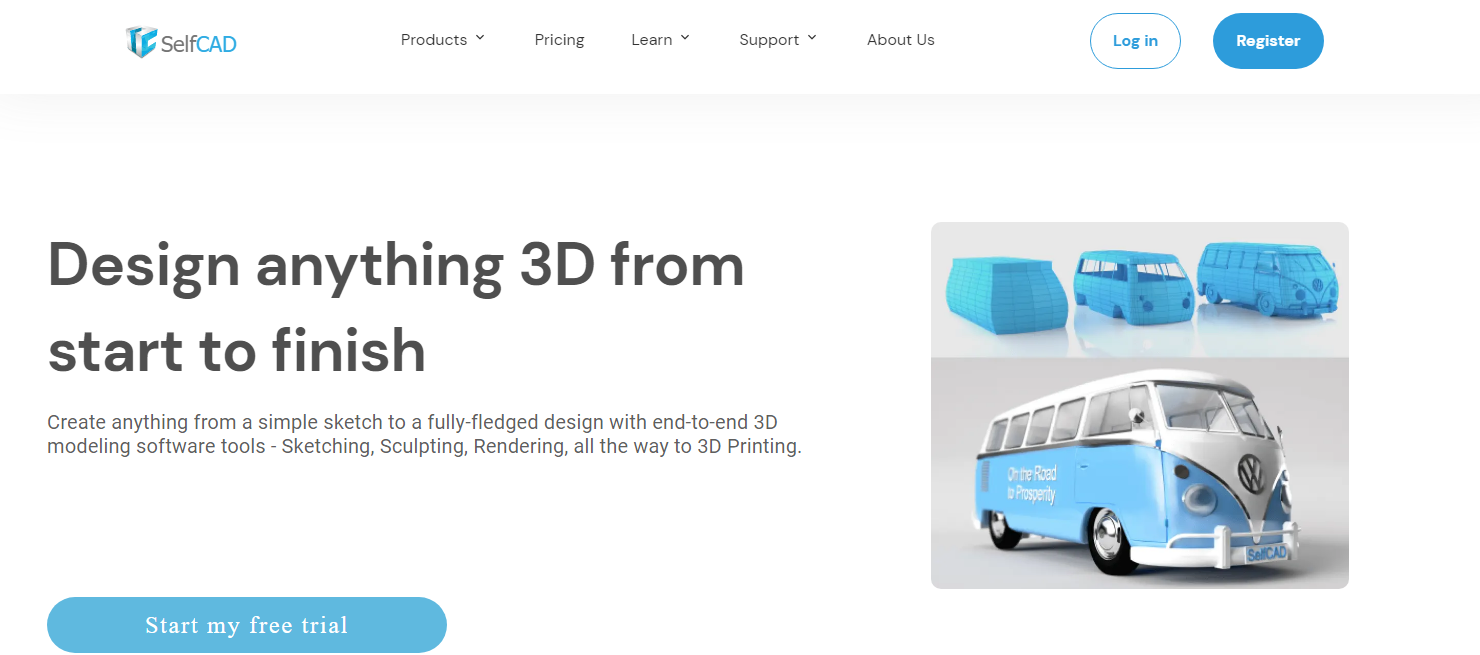Go to the Pricing page

(559, 40)
